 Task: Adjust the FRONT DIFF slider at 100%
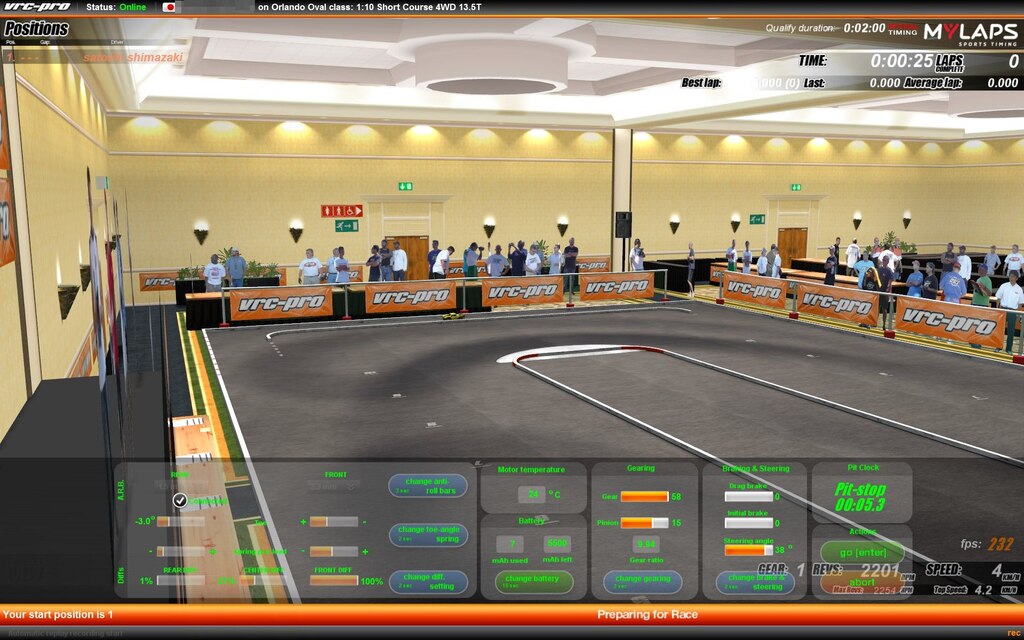point(334,581)
